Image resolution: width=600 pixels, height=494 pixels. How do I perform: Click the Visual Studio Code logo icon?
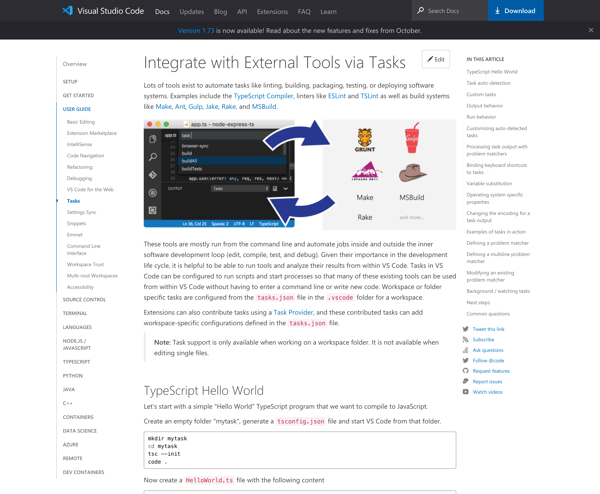point(67,11)
